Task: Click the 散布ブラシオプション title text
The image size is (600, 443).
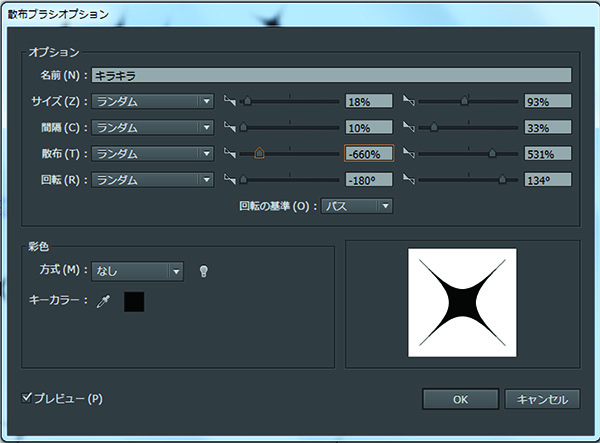Action: point(58,14)
